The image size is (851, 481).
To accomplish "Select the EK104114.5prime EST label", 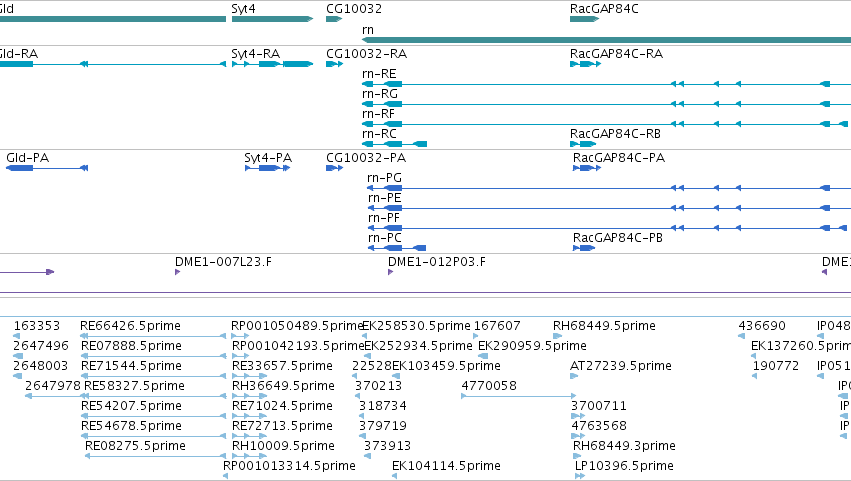I will [x=446, y=466].
